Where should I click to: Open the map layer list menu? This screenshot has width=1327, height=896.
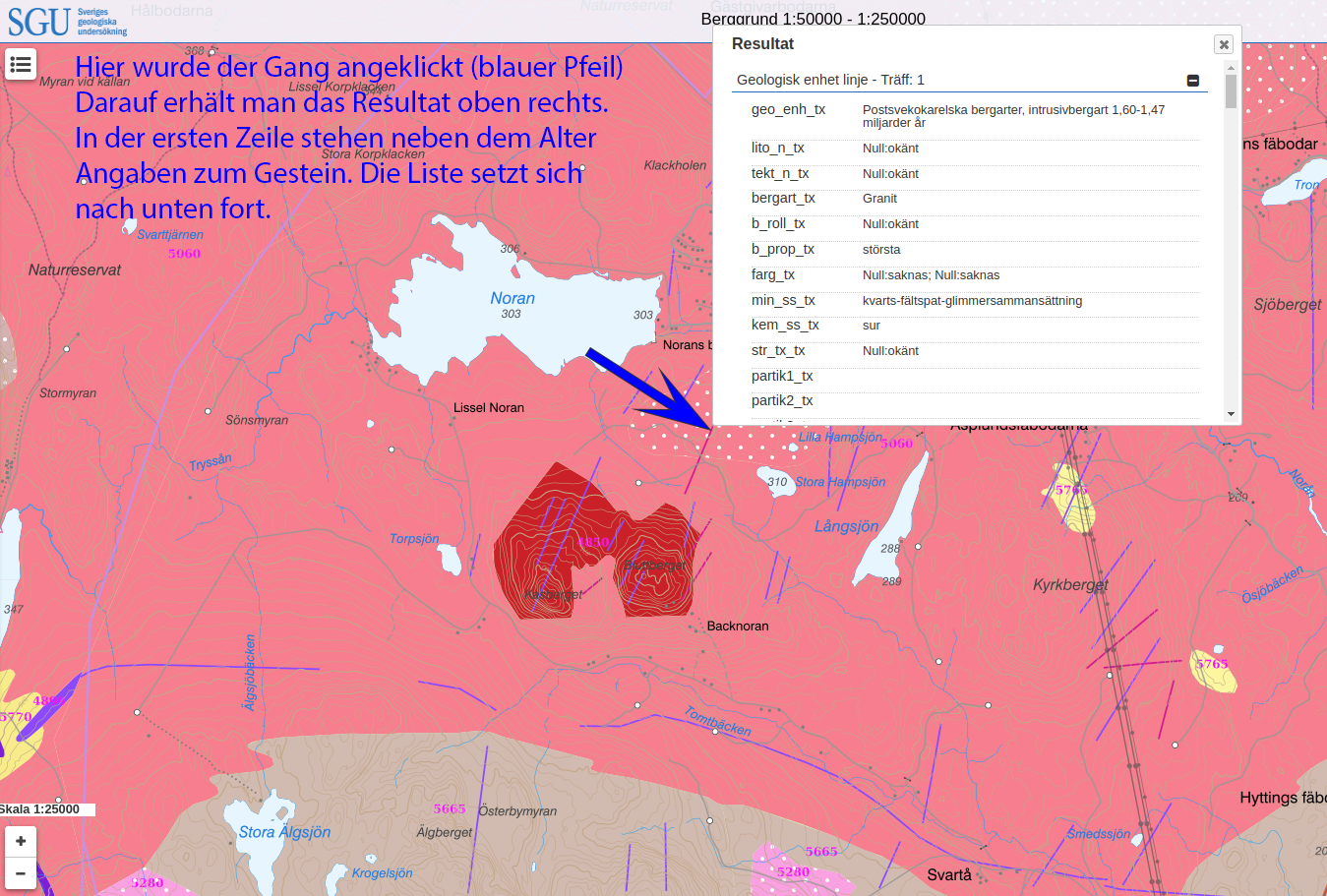click(21, 65)
